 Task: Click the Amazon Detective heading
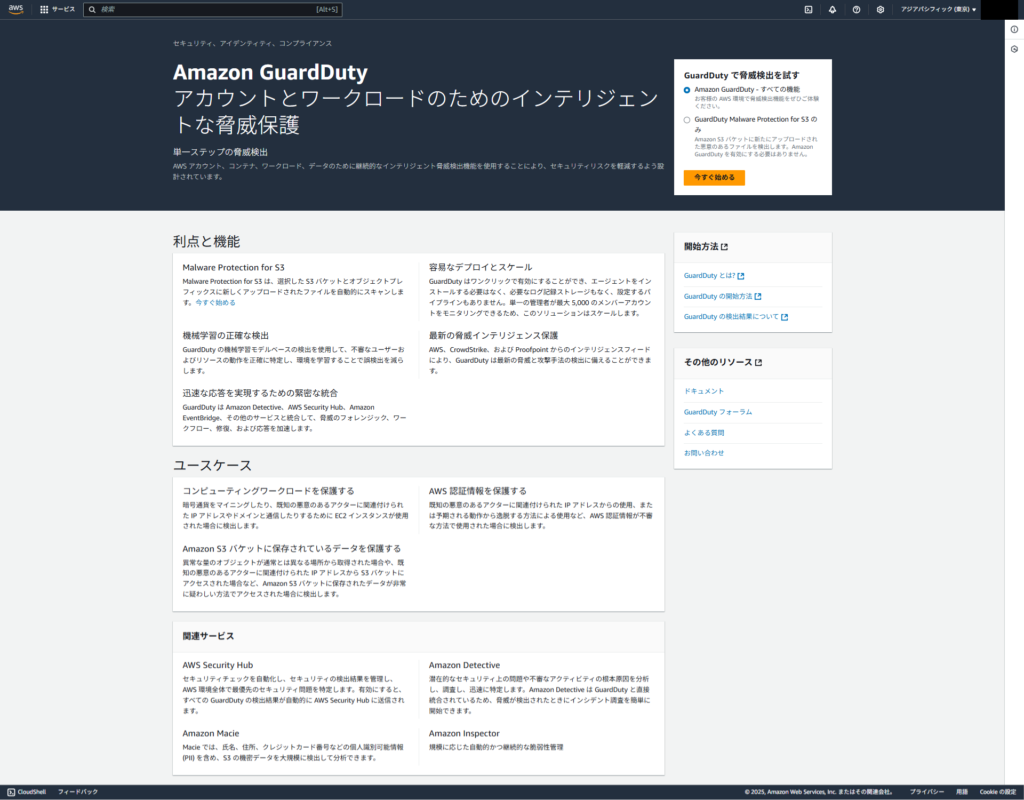click(x=464, y=665)
